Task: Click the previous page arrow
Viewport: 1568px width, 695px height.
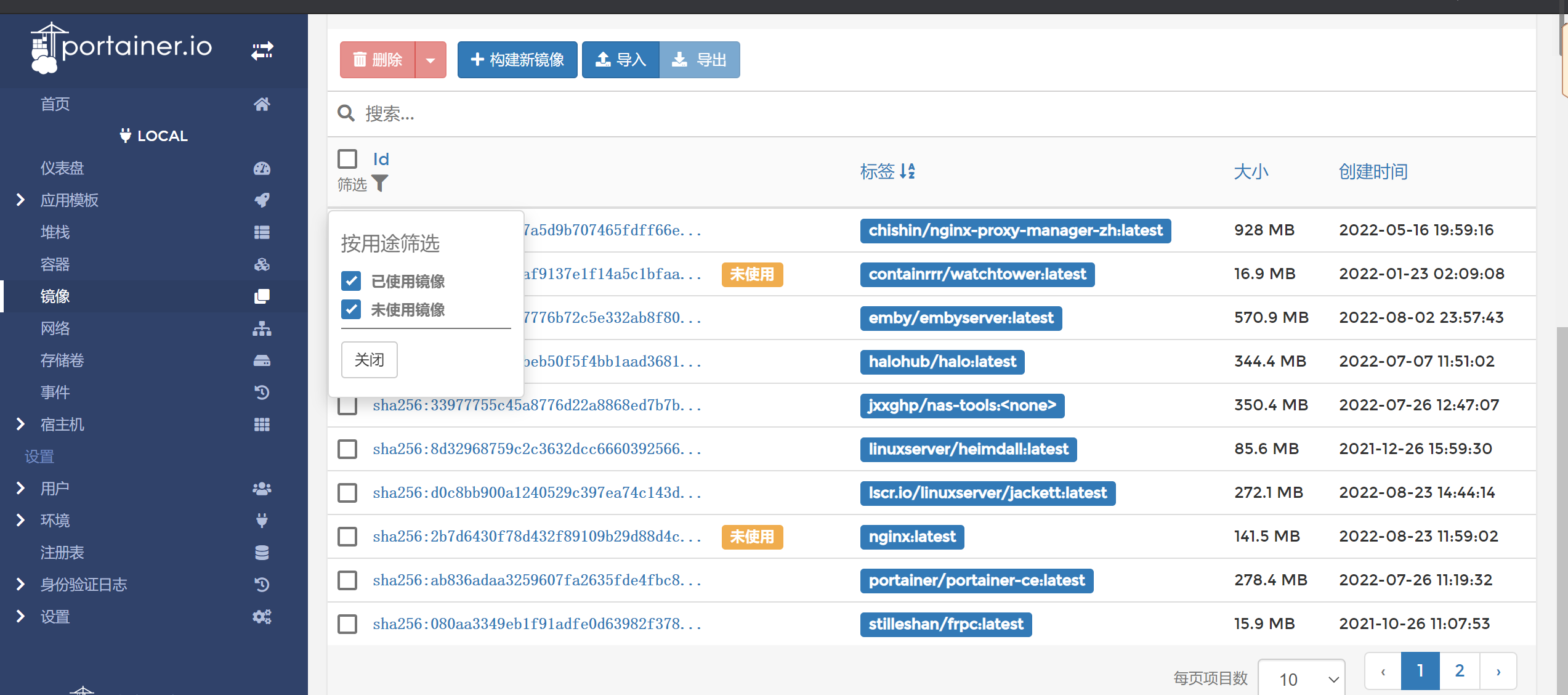Action: click(1383, 670)
